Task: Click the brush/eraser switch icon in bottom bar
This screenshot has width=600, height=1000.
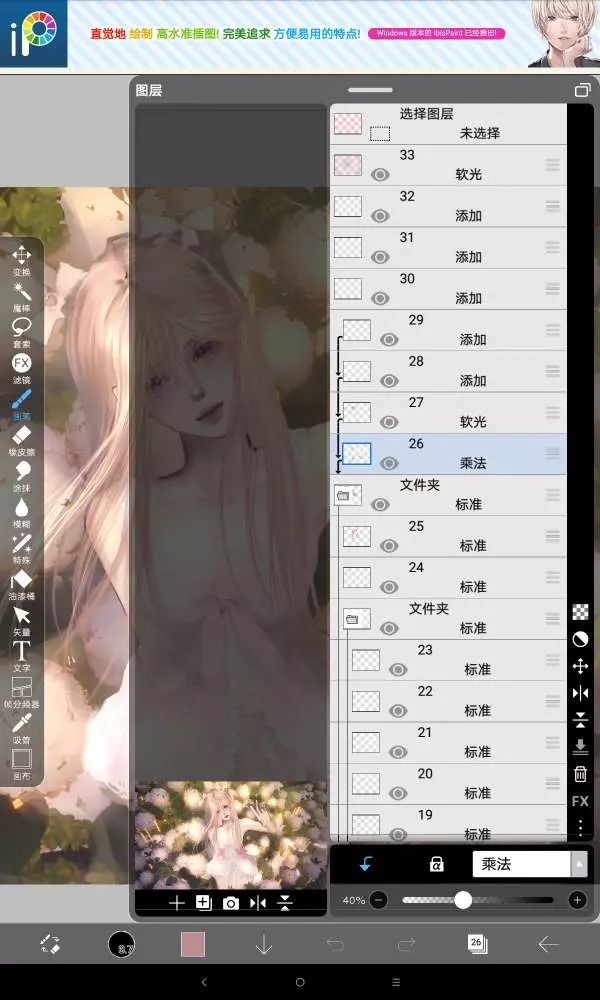Action: point(50,944)
